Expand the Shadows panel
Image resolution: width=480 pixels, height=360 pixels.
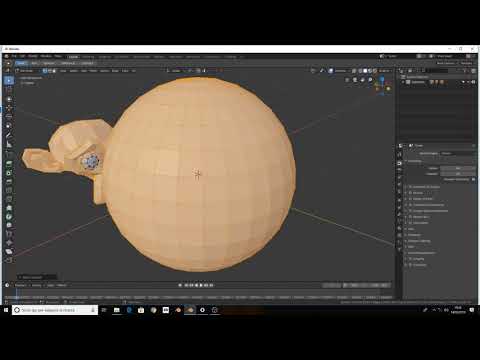[414, 235]
